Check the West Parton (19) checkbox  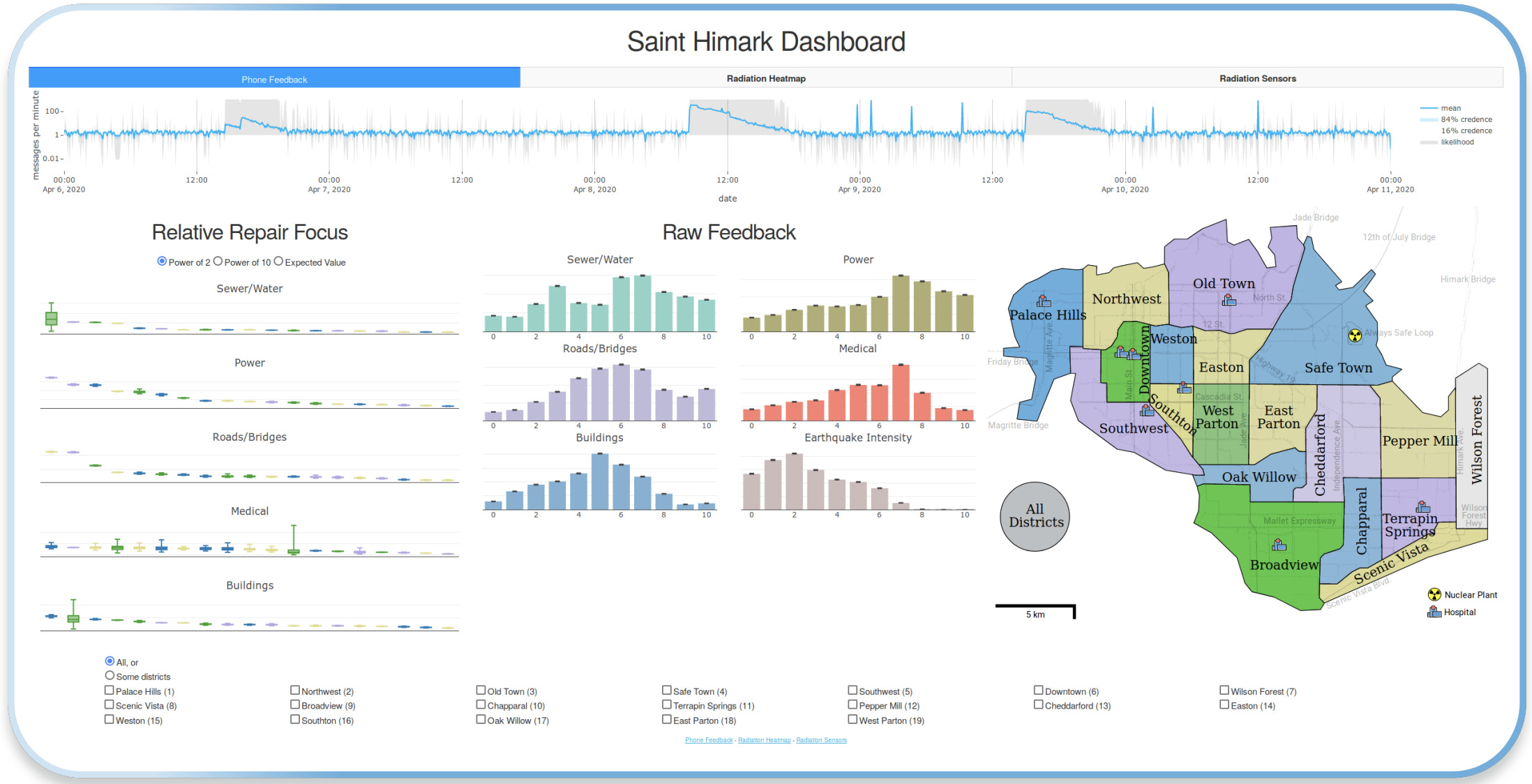pos(853,720)
